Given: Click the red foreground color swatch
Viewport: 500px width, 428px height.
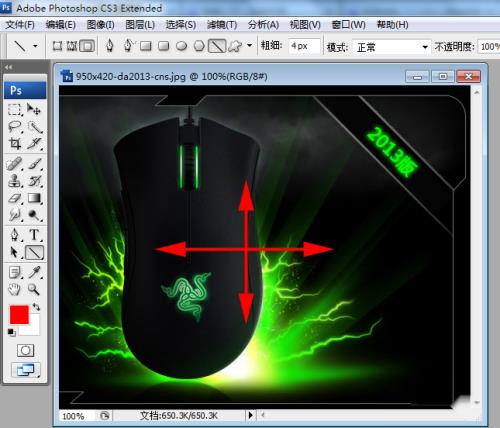Looking at the screenshot, I should point(19,315).
